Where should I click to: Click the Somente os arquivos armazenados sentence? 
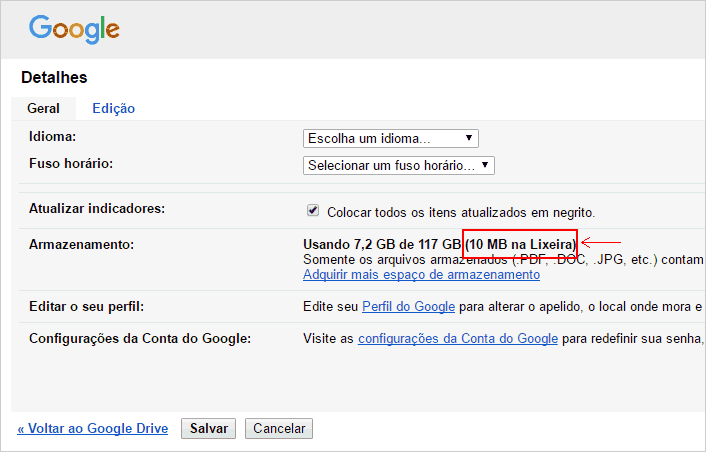[503, 260]
